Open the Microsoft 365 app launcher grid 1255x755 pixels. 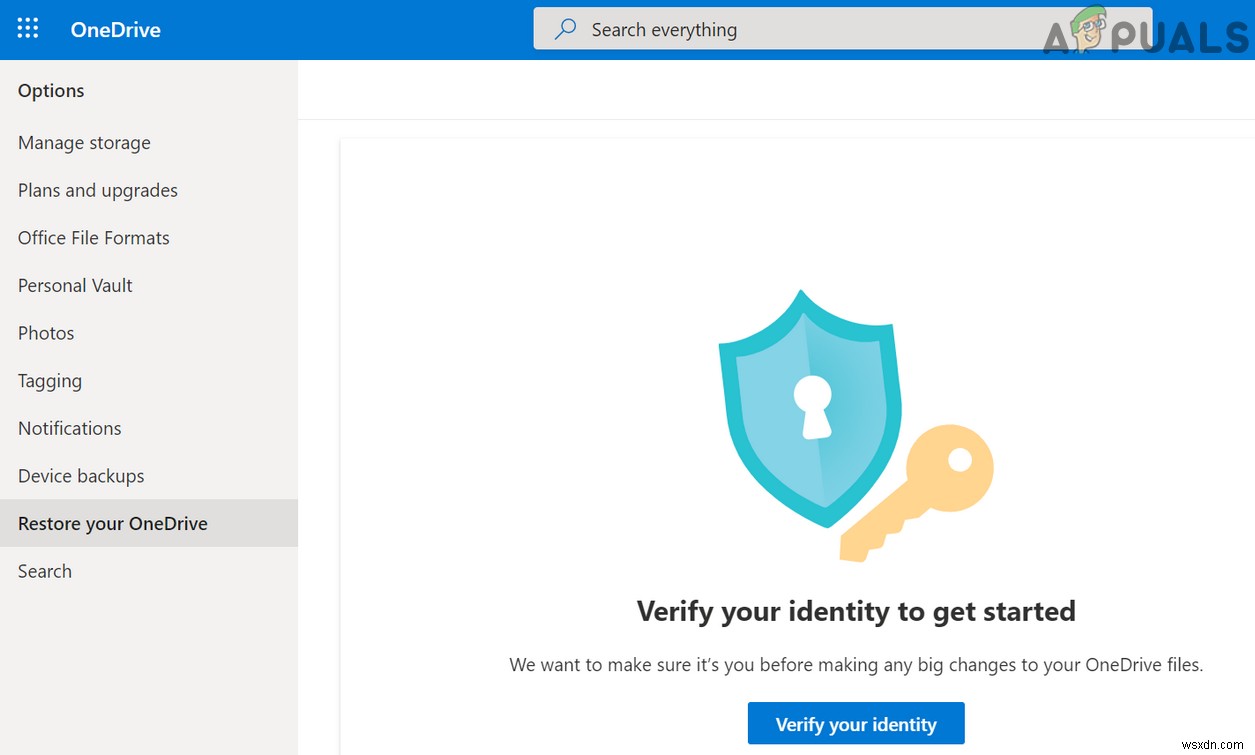27,28
